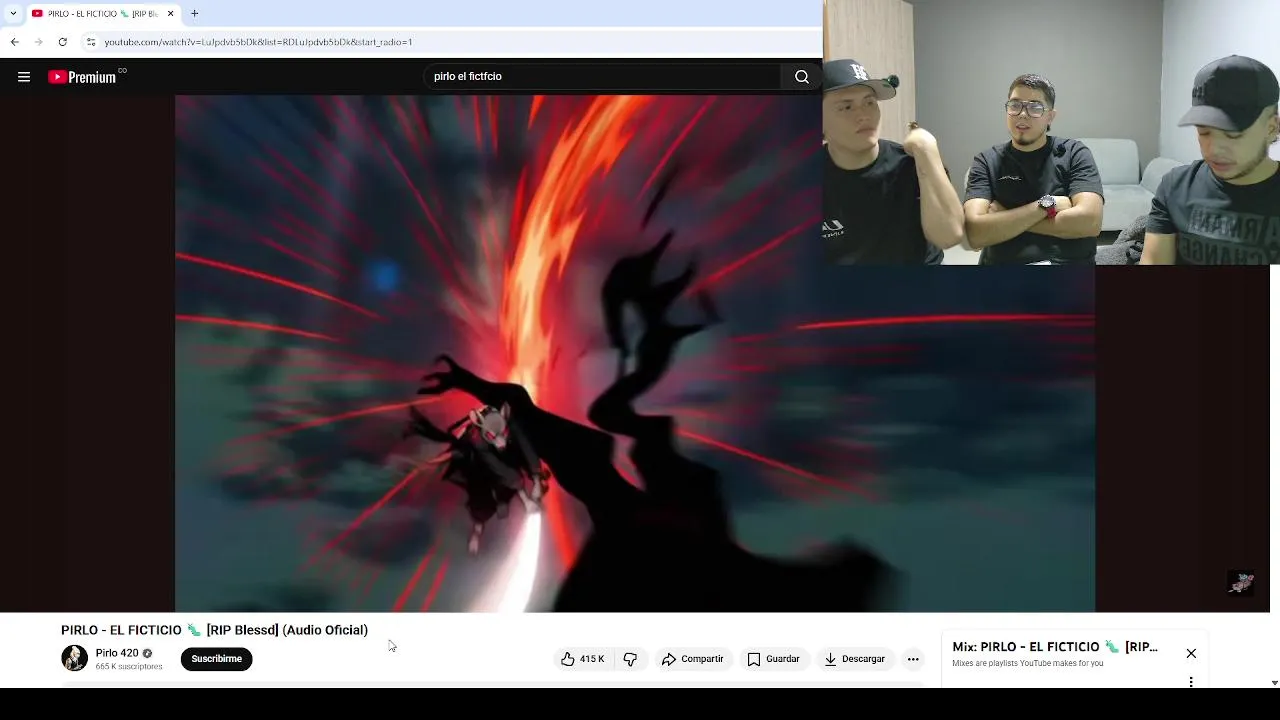Screen dimensions: 1280x720
Task: Like the video with 415 K thumbs up
Action: coord(582,659)
